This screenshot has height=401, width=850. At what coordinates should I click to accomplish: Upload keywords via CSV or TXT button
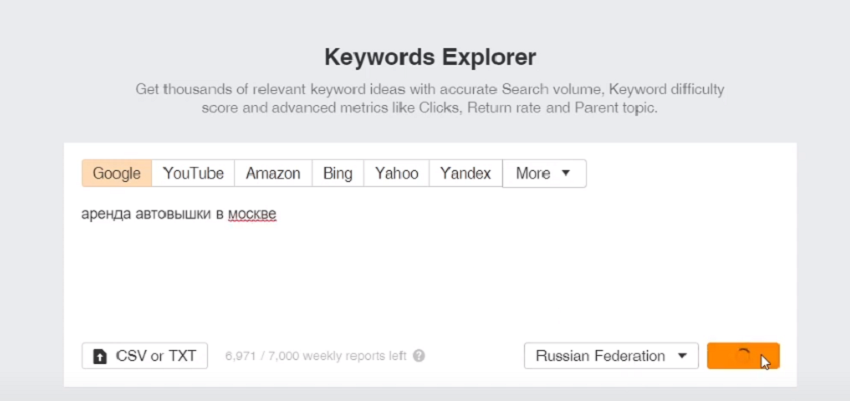tap(145, 356)
